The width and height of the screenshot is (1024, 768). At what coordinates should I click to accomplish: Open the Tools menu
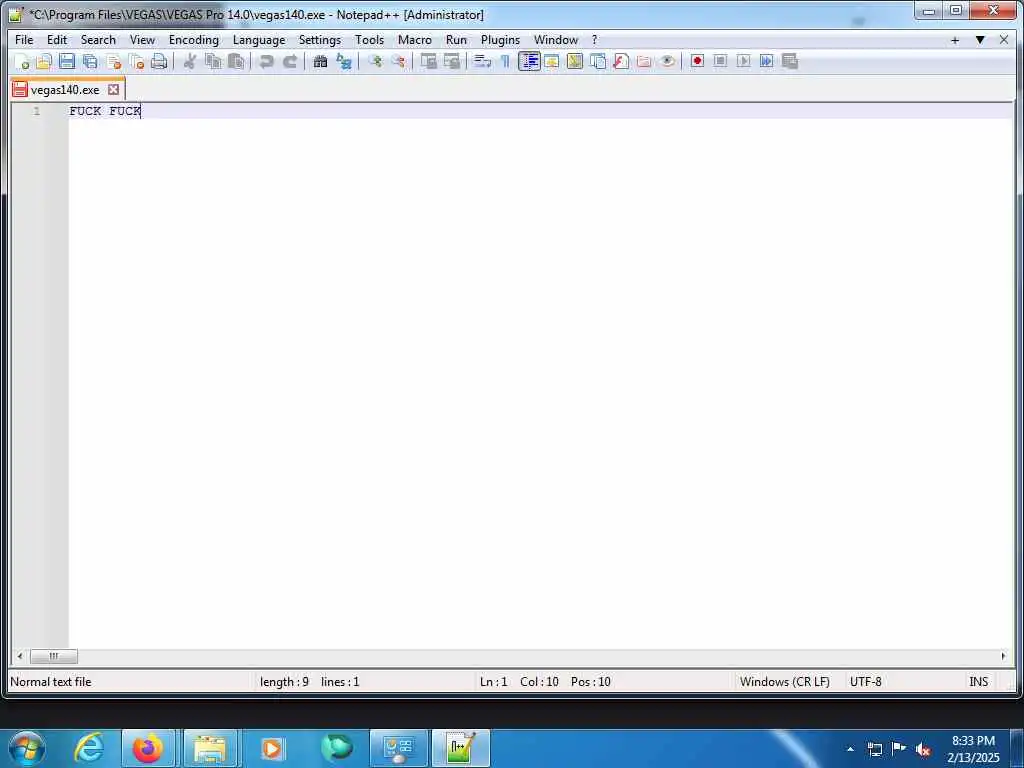click(x=370, y=40)
